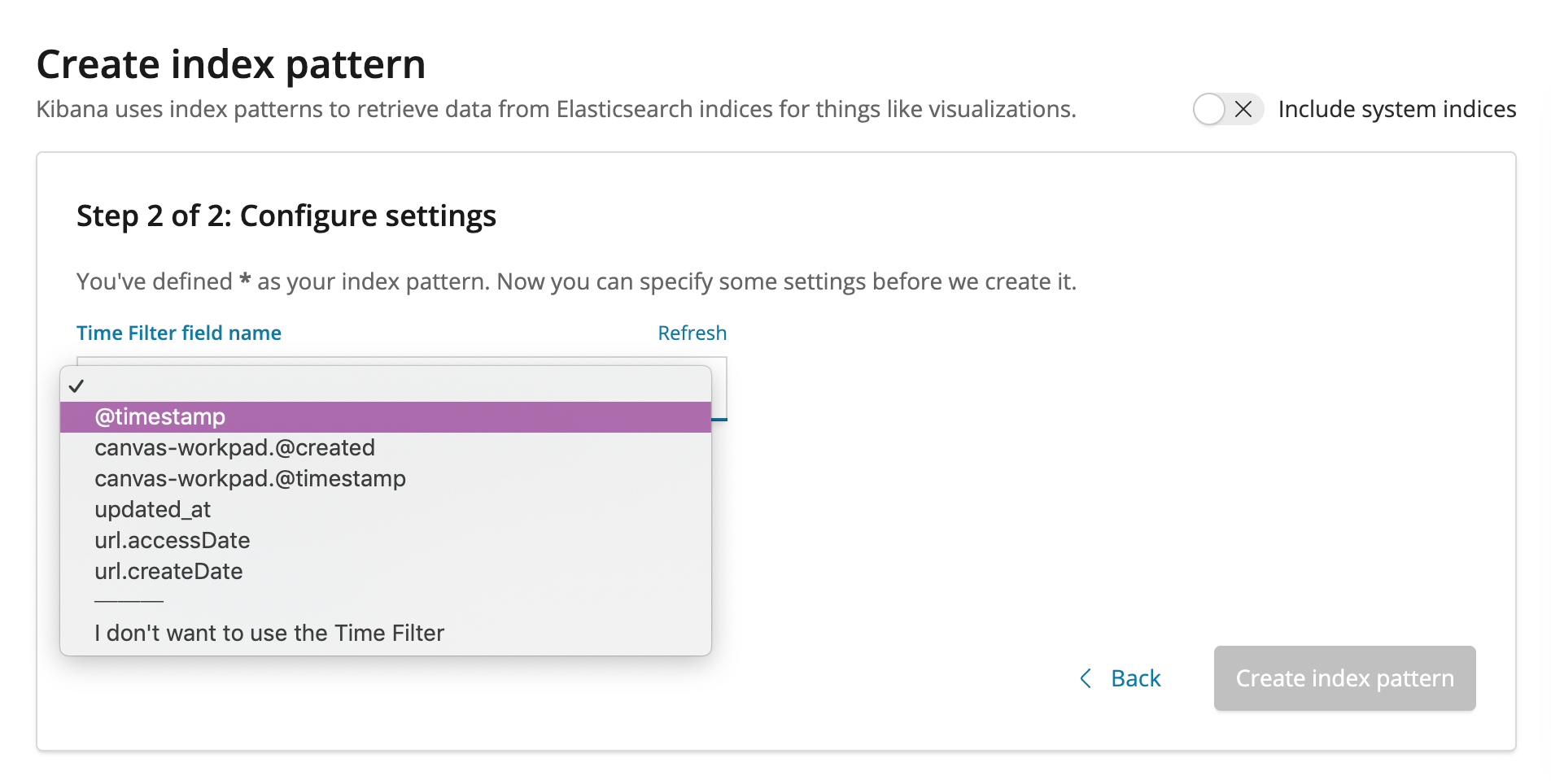Go Back to the previous step

tap(1135, 678)
